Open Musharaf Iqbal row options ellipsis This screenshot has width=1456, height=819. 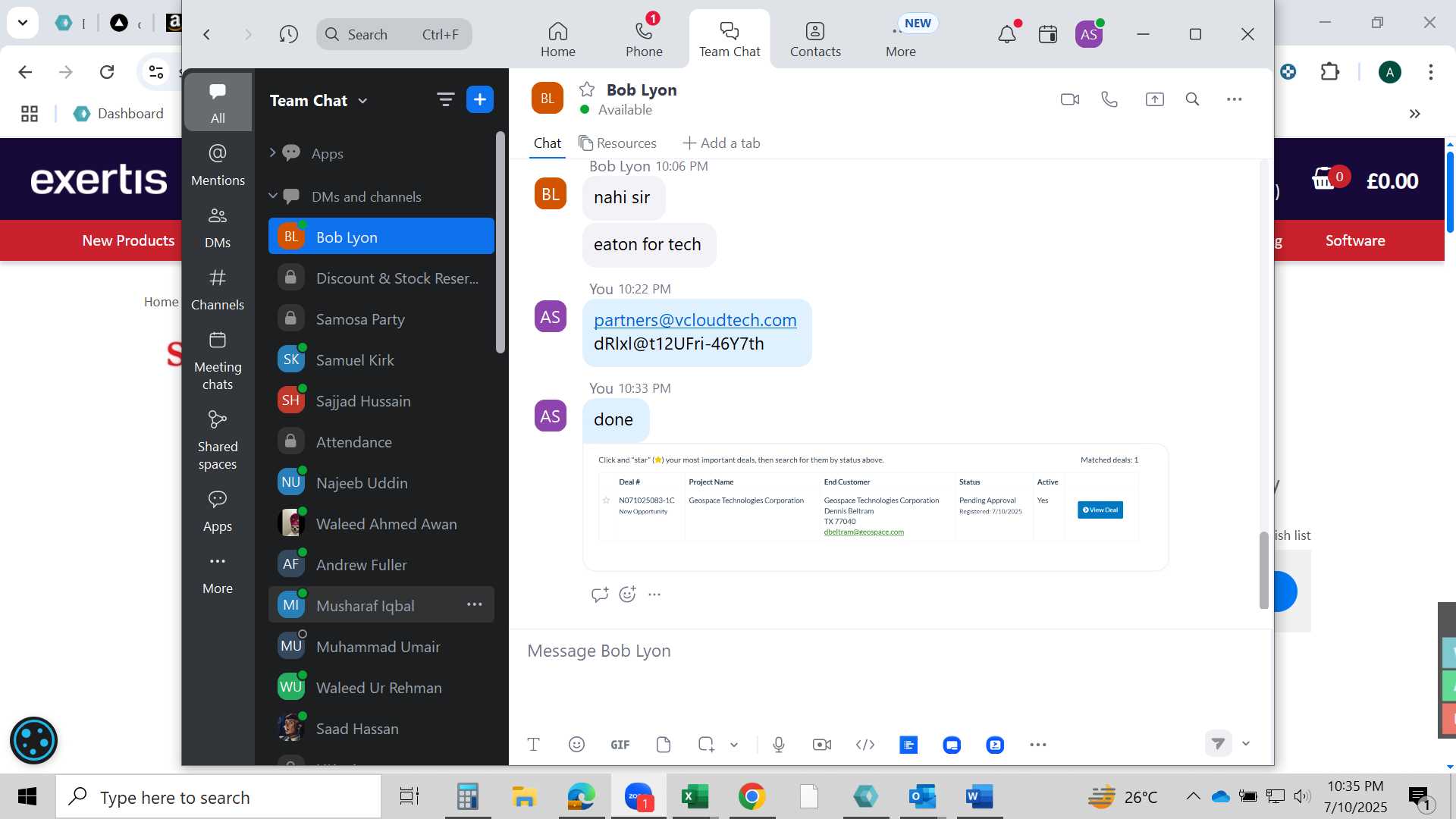click(475, 604)
